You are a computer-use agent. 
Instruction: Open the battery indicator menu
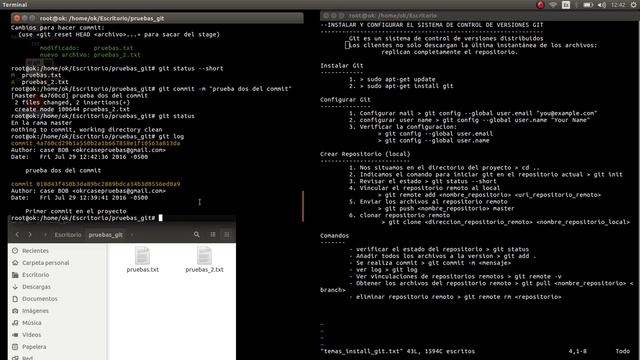[587, 5]
